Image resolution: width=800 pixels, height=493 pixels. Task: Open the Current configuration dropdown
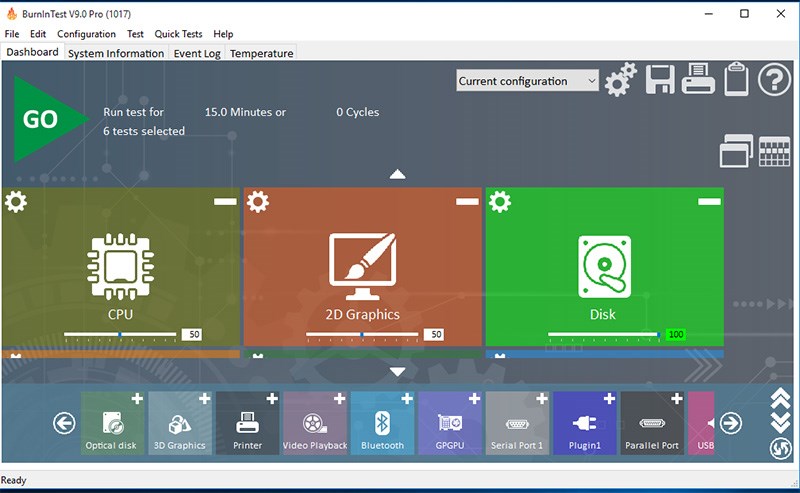[527, 81]
